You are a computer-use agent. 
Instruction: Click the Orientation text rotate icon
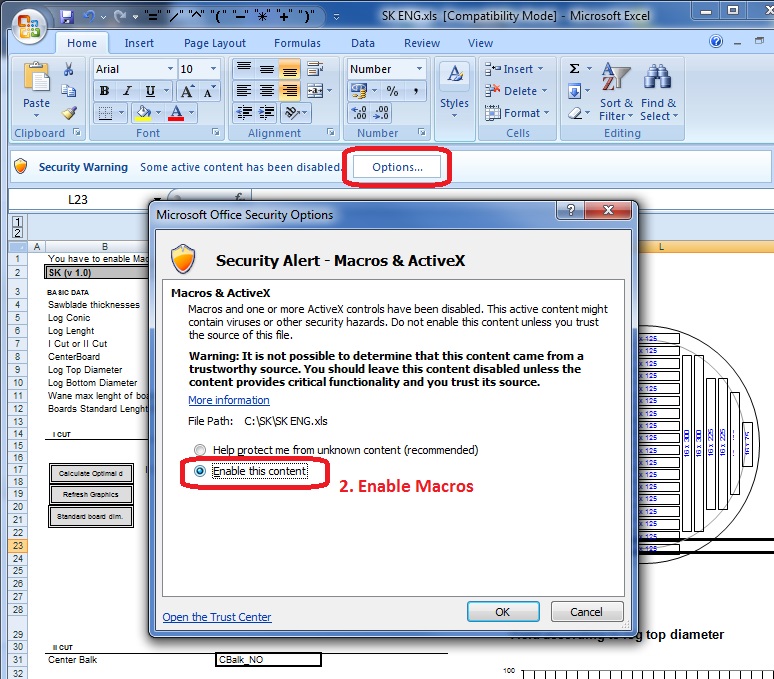point(292,113)
